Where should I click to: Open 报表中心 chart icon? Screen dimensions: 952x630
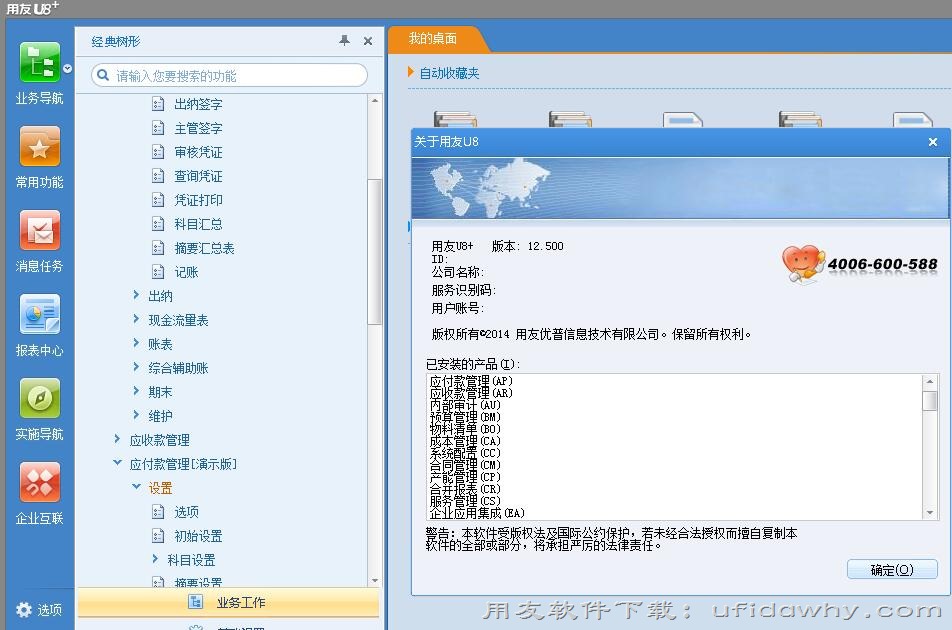[x=40, y=315]
